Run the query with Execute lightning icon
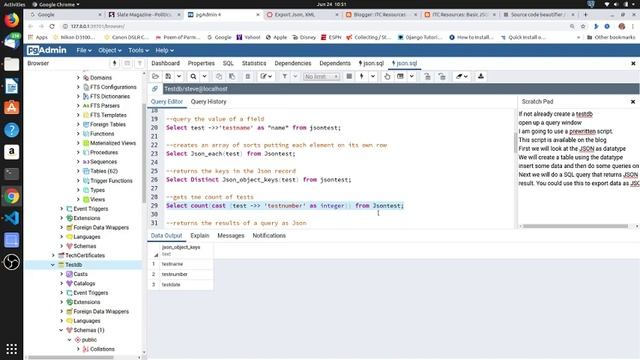This screenshot has height=360, width=640. [362, 76]
